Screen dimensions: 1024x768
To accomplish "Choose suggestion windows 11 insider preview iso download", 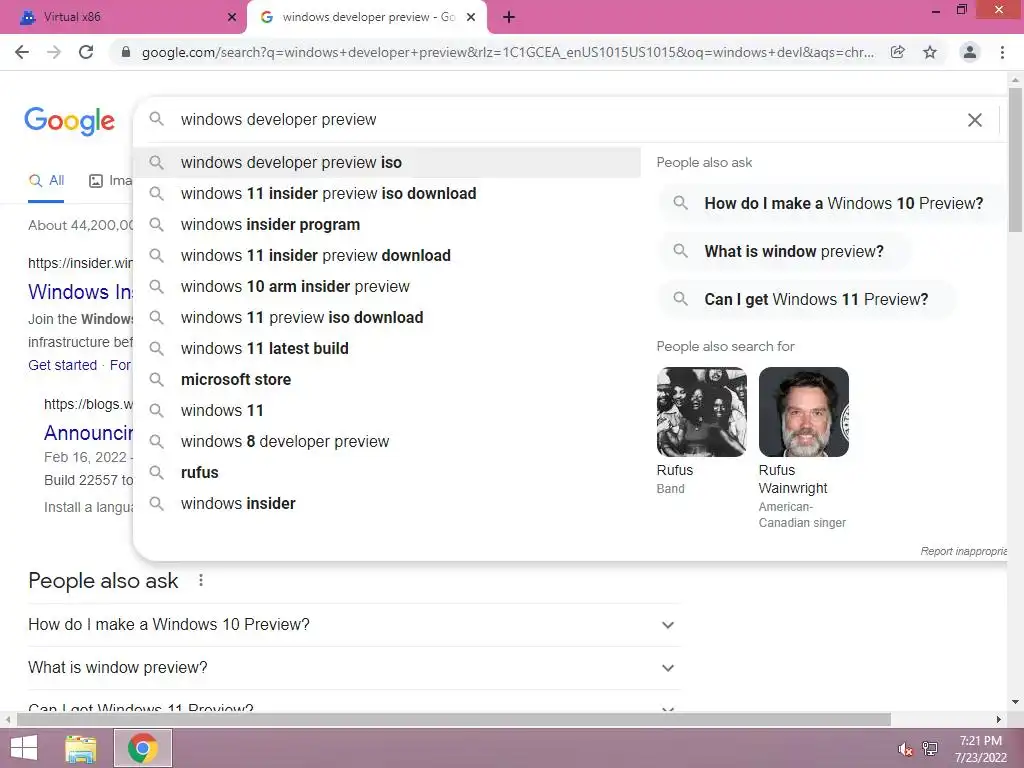I will 387,193.
